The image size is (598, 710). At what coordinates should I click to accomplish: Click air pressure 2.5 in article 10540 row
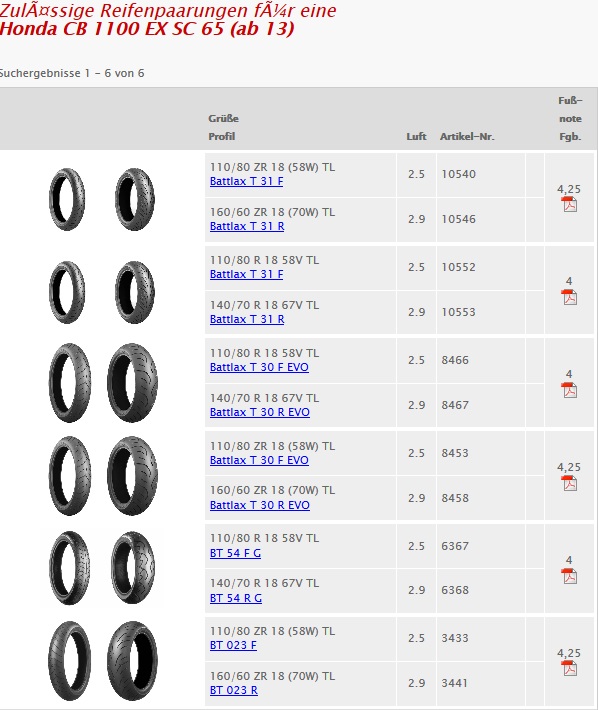click(x=416, y=174)
